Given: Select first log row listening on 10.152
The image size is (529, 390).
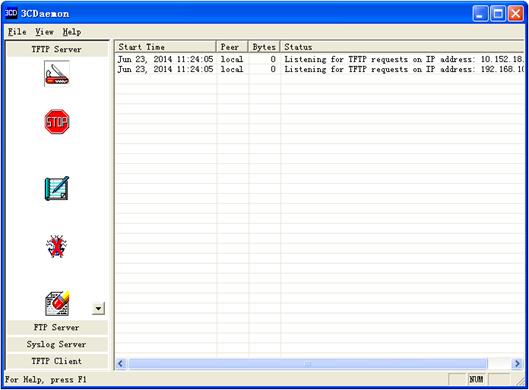Looking at the screenshot, I should [x=319, y=59].
